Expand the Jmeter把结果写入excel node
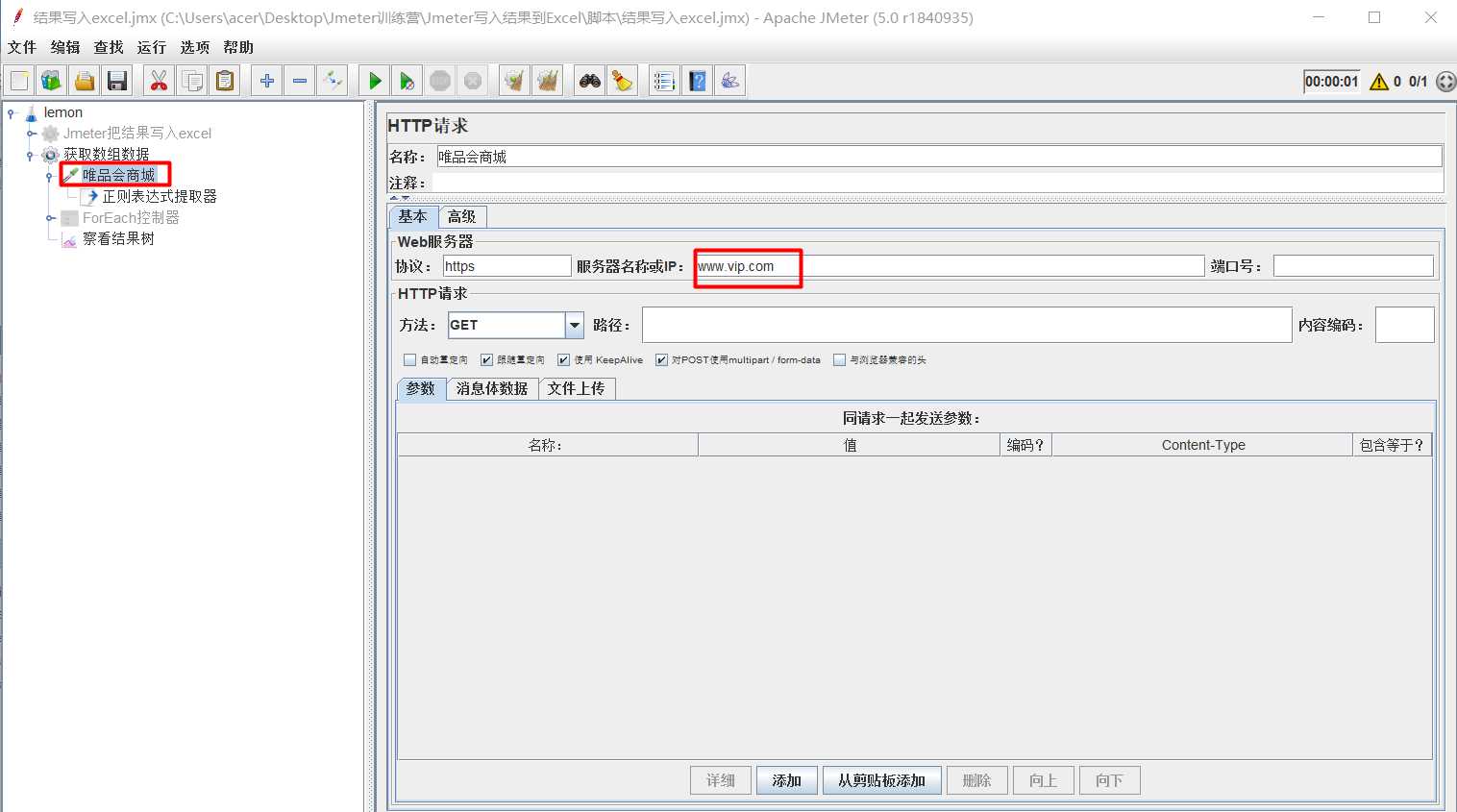This screenshot has width=1457, height=812. pos(32,134)
